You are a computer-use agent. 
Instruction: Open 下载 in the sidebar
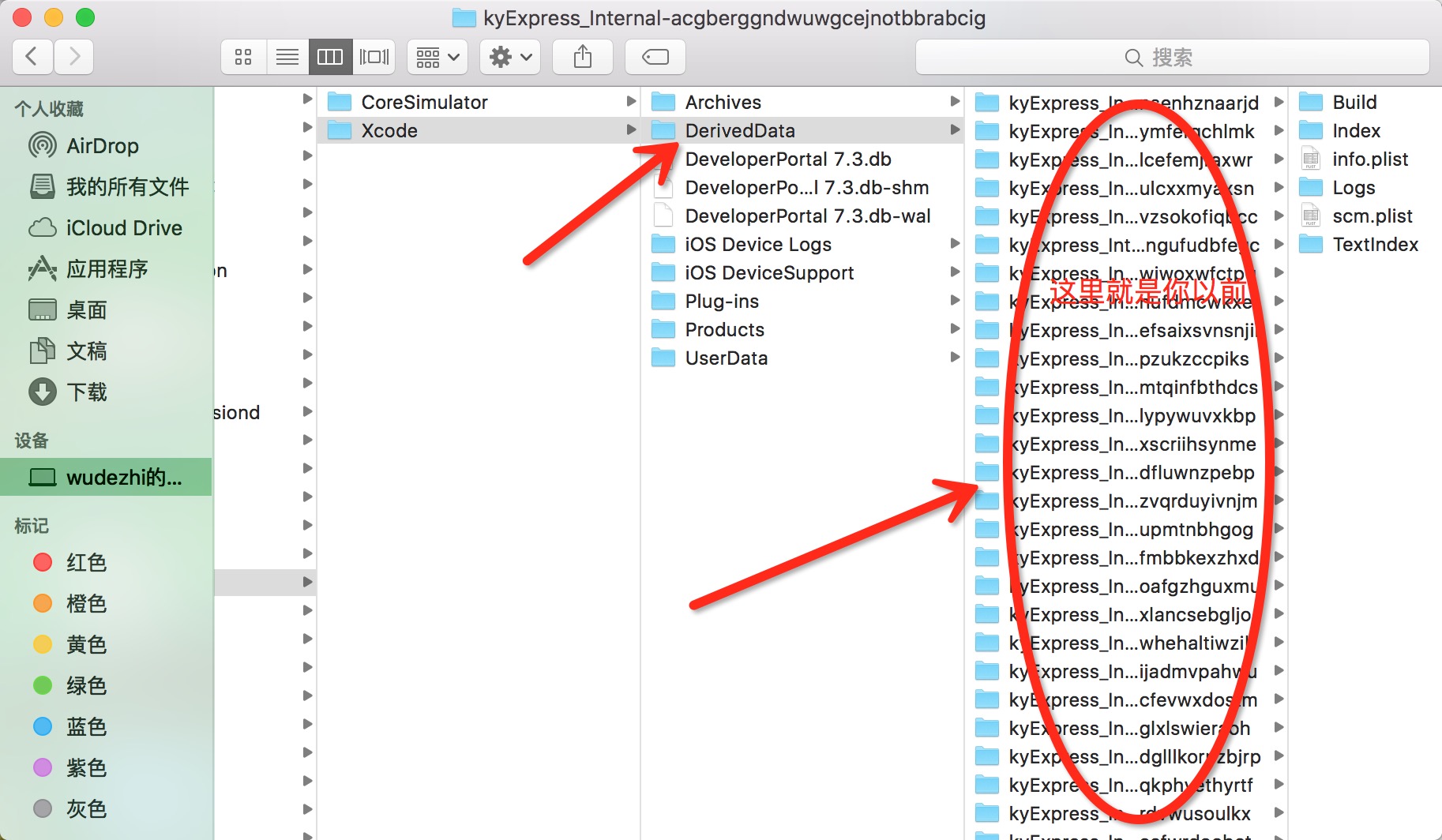(x=106, y=392)
